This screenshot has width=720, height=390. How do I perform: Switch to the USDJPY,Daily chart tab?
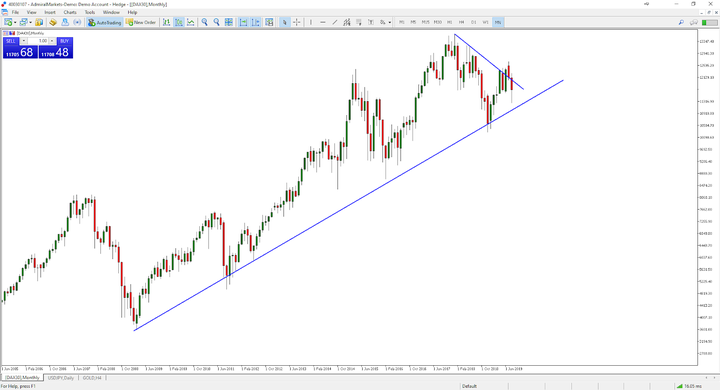(61, 378)
